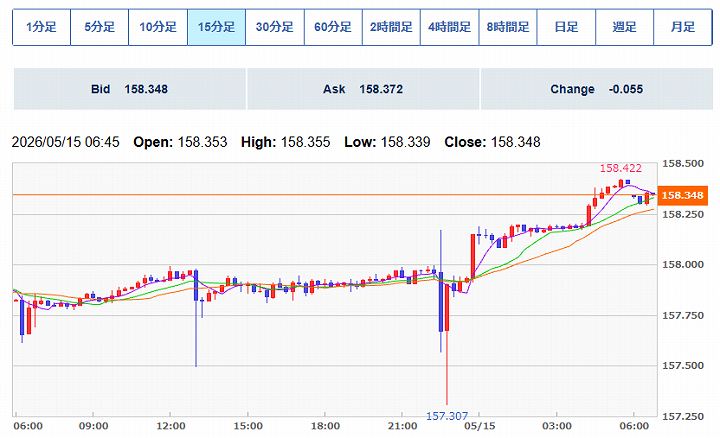This screenshot has width=720, height=438.
Task: Click the highlighted 15分足 tab
Action: pos(216,27)
